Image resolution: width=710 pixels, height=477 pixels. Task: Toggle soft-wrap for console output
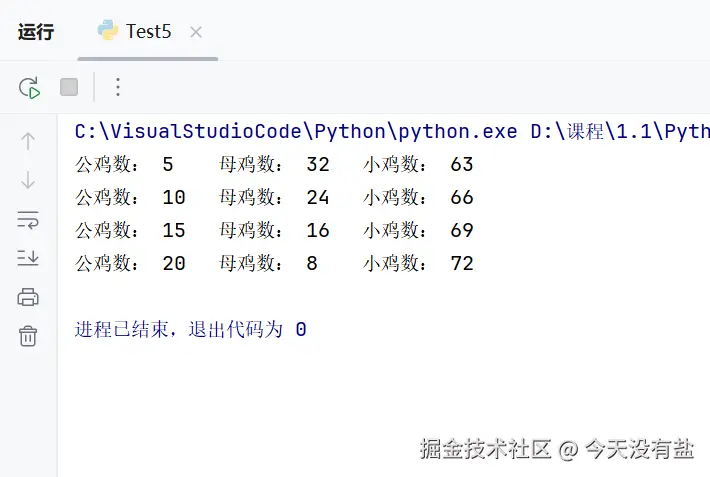point(28,219)
